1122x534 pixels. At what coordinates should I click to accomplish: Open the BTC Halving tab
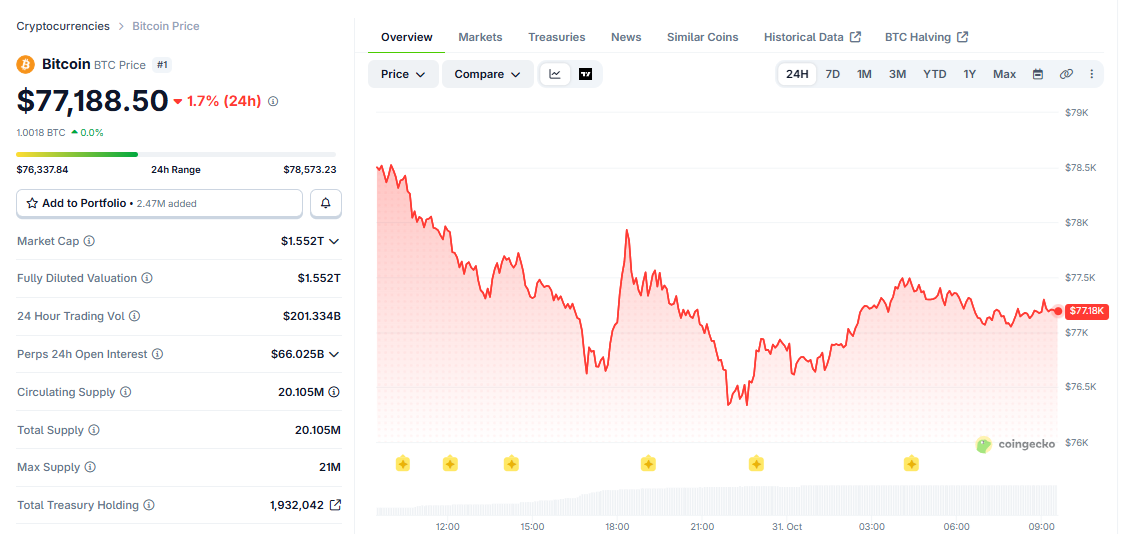(x=927, y=37)
